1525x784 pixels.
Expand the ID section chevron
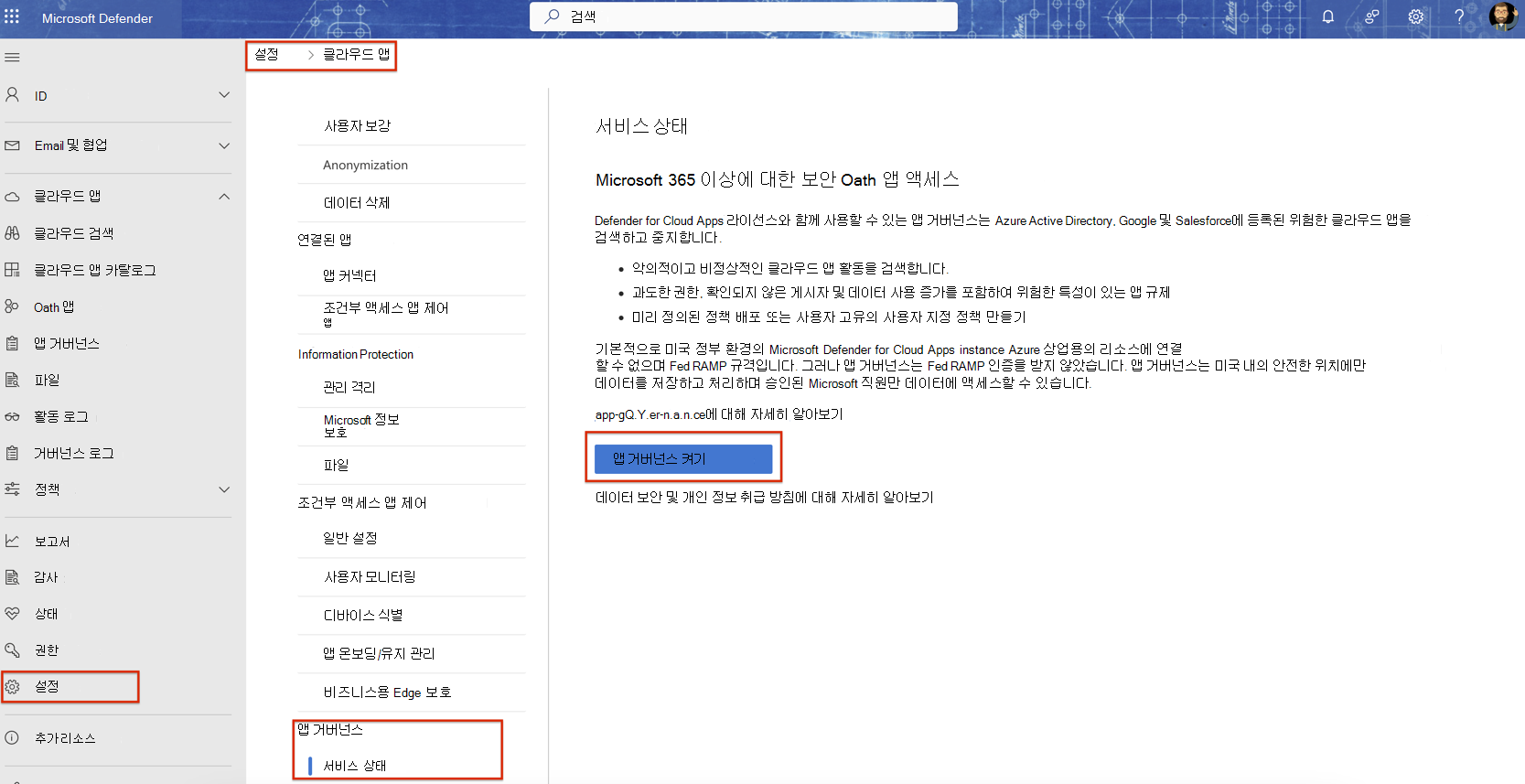[224, 95]
